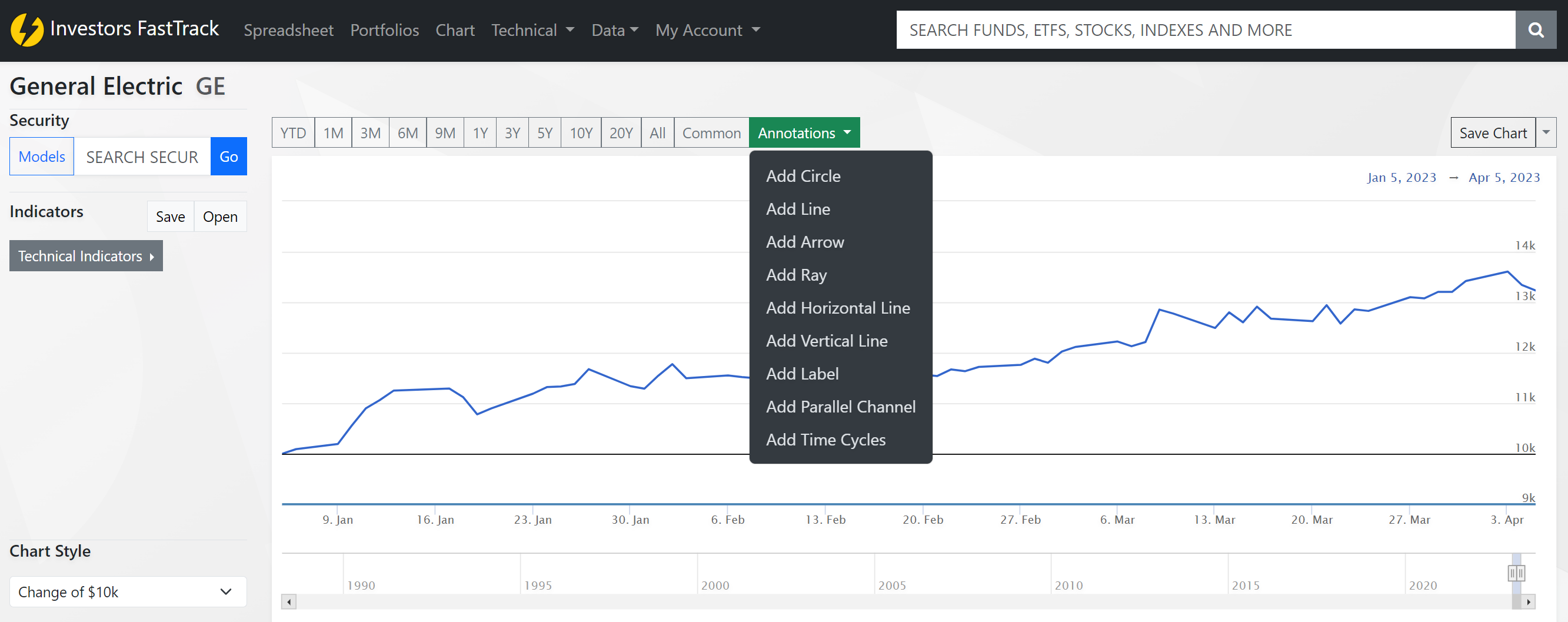Screen dimensions: 1568x622
Task: Set chart range to 5Y
Action: coord(545,132)
